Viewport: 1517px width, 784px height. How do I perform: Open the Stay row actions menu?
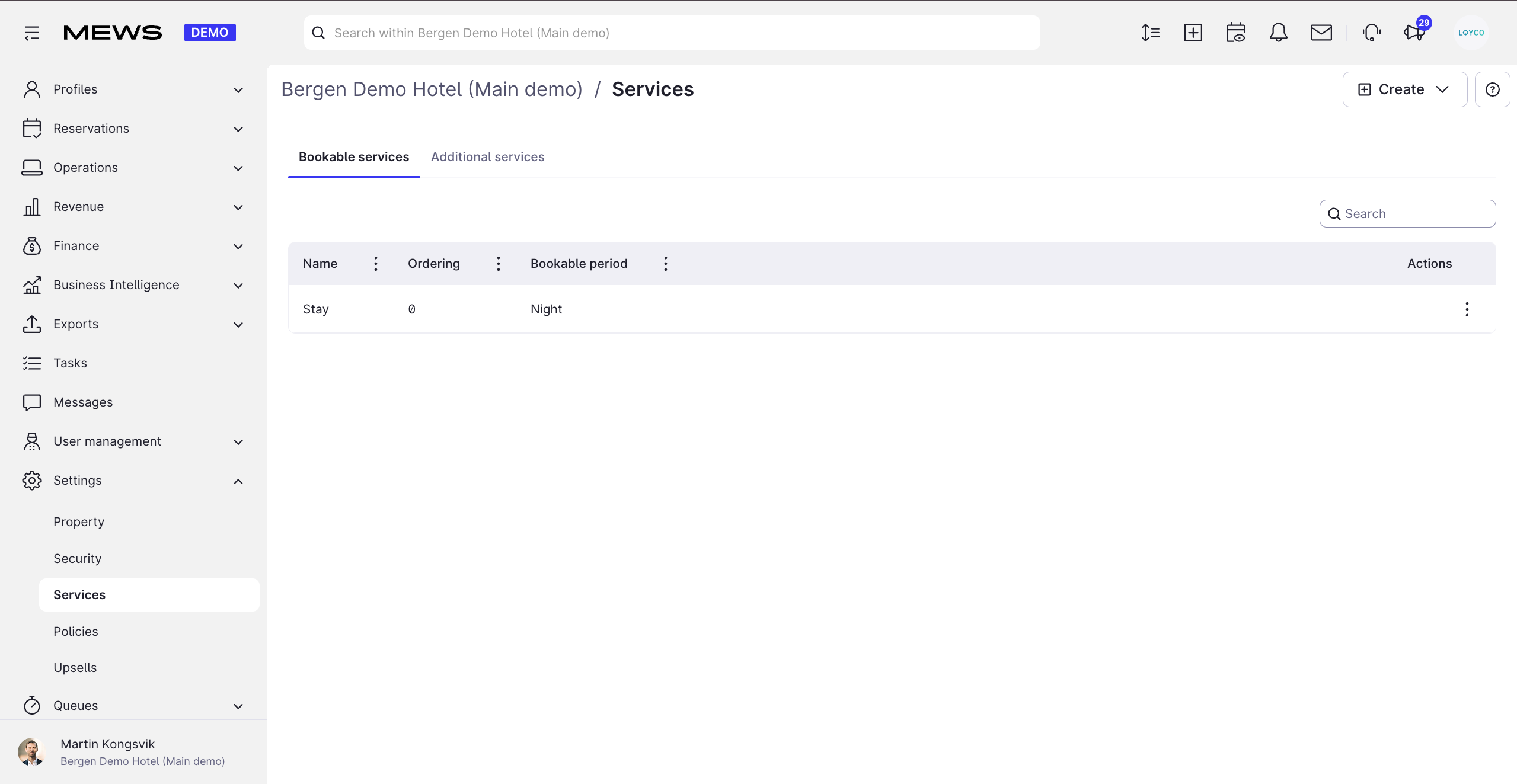1467,309
